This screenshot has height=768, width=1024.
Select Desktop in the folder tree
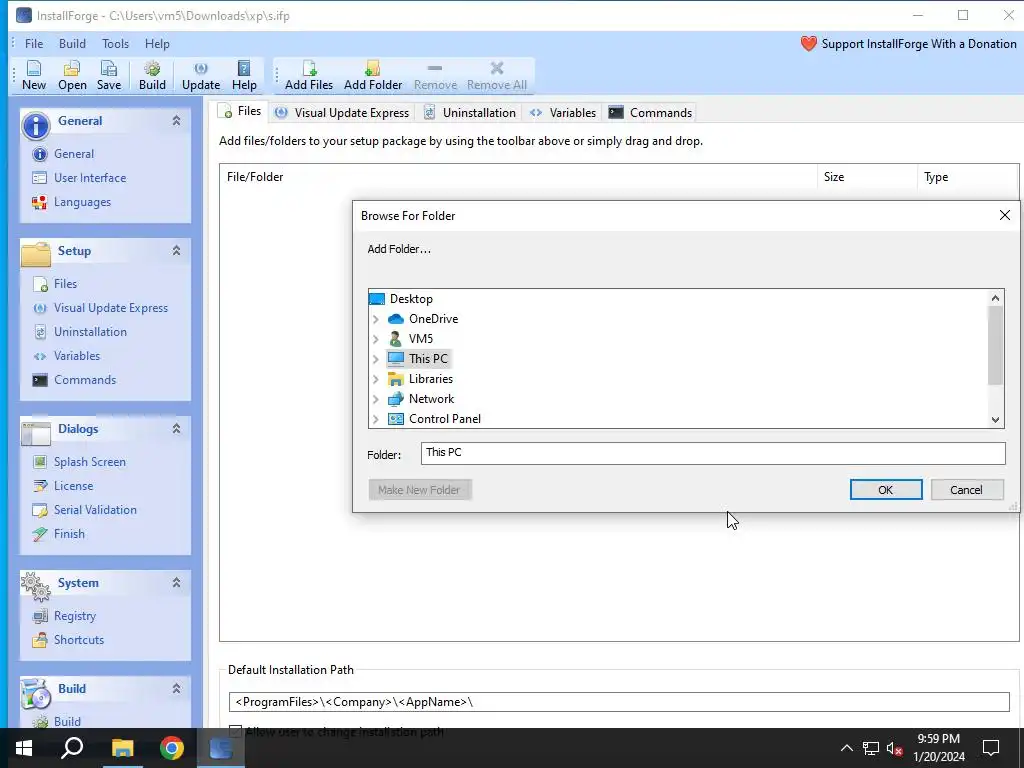[x=411, y=299]
